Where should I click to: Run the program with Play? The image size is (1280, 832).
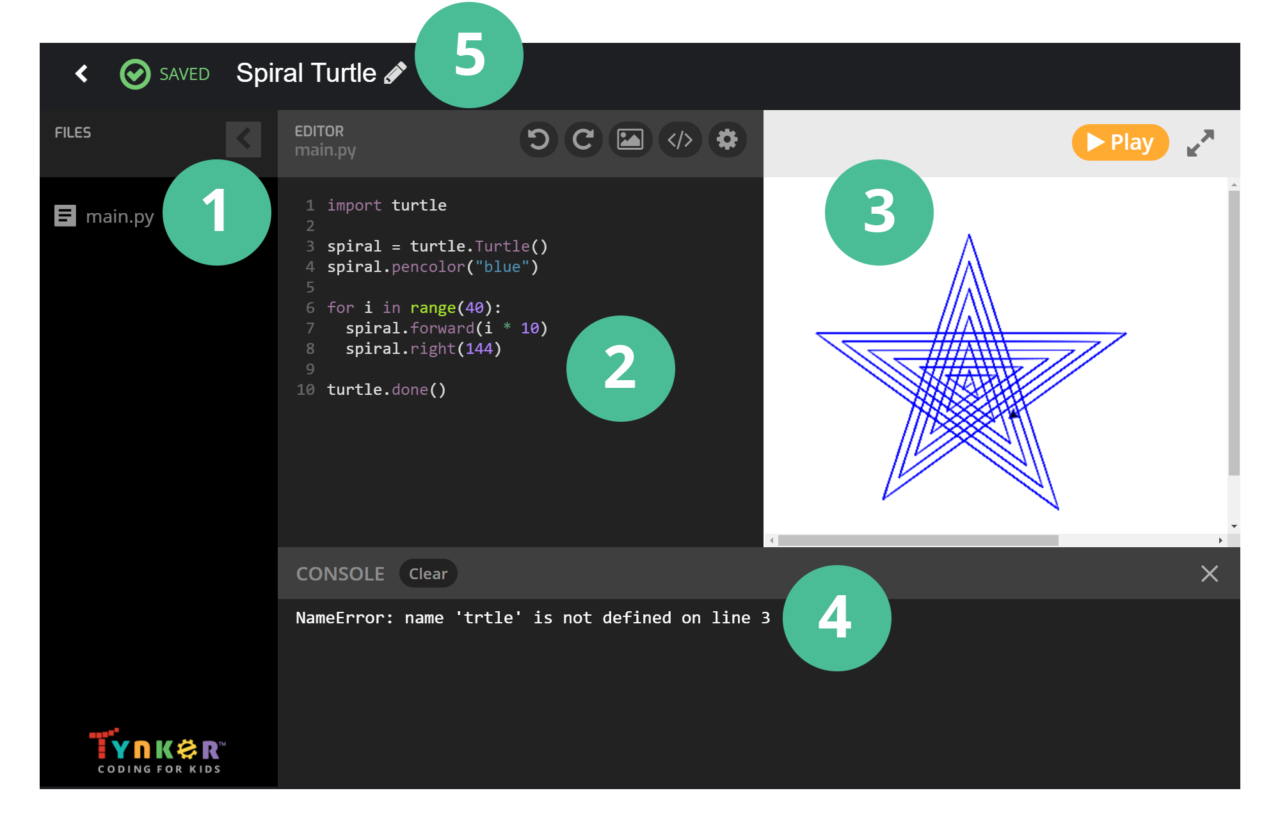[x=1120, y=142]
